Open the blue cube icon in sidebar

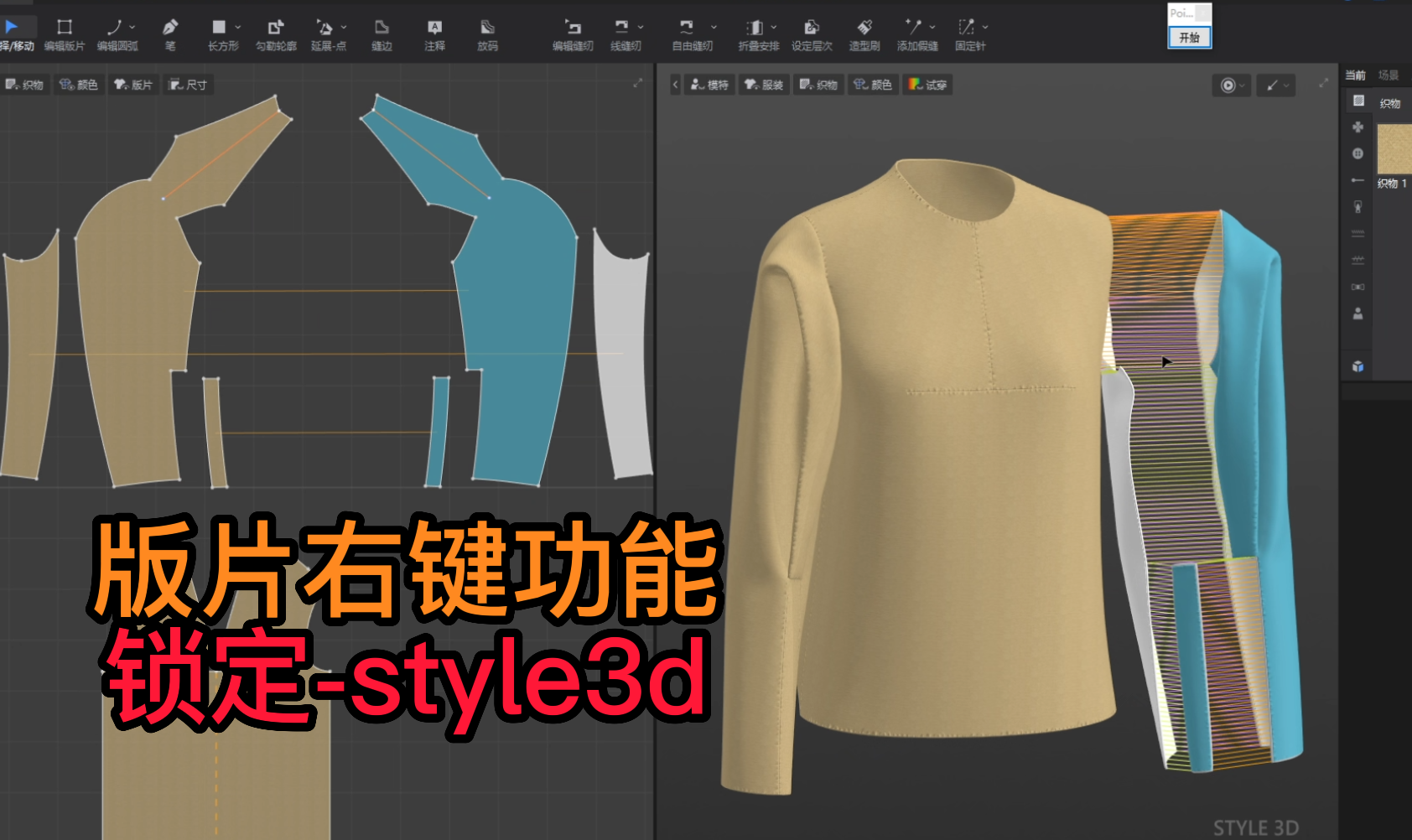pyautogui.click(x=1358, y=366)
